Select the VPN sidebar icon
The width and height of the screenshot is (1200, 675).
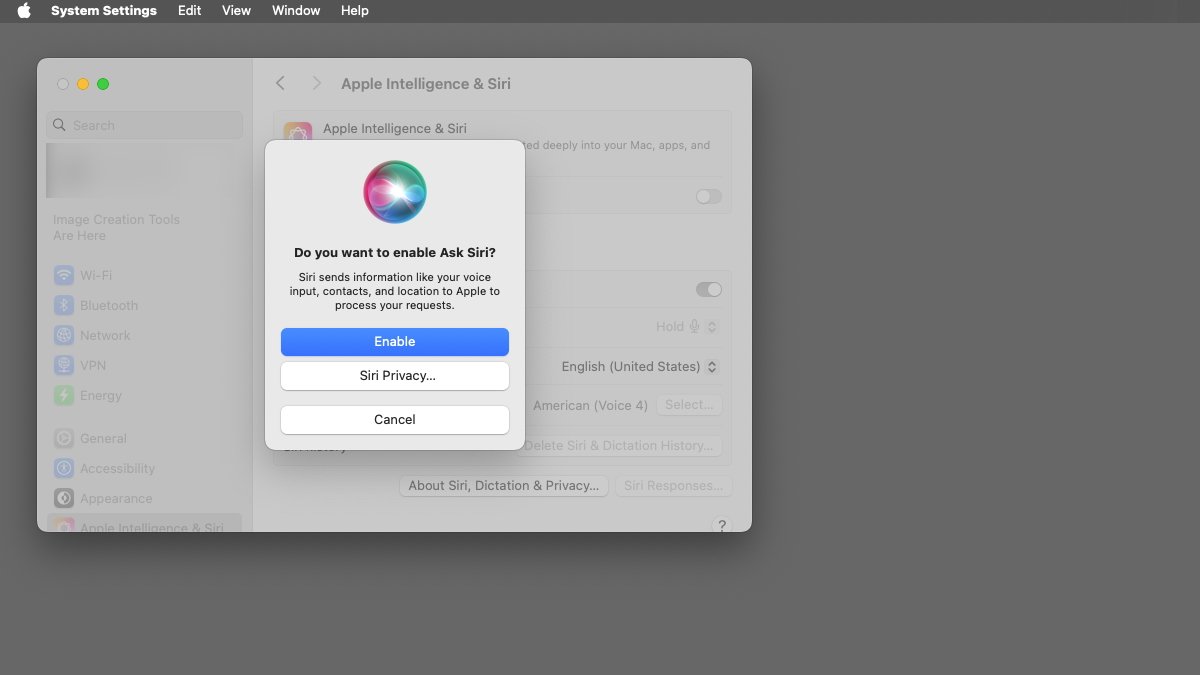pyautogui.click(x=64, y=365)
